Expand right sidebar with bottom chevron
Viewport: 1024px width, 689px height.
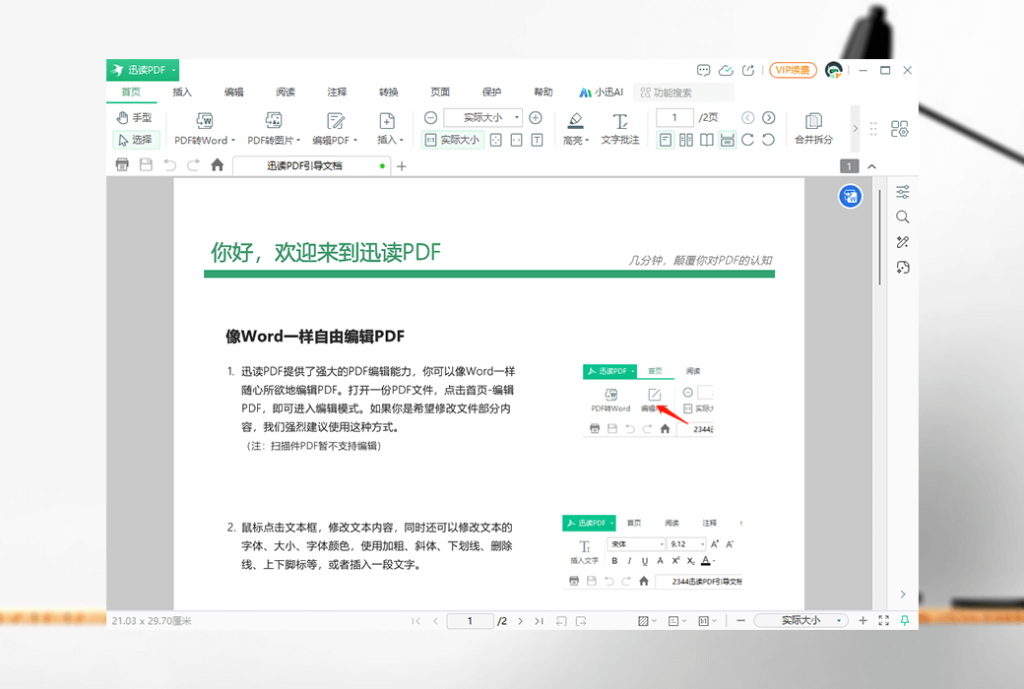(903, 594)
